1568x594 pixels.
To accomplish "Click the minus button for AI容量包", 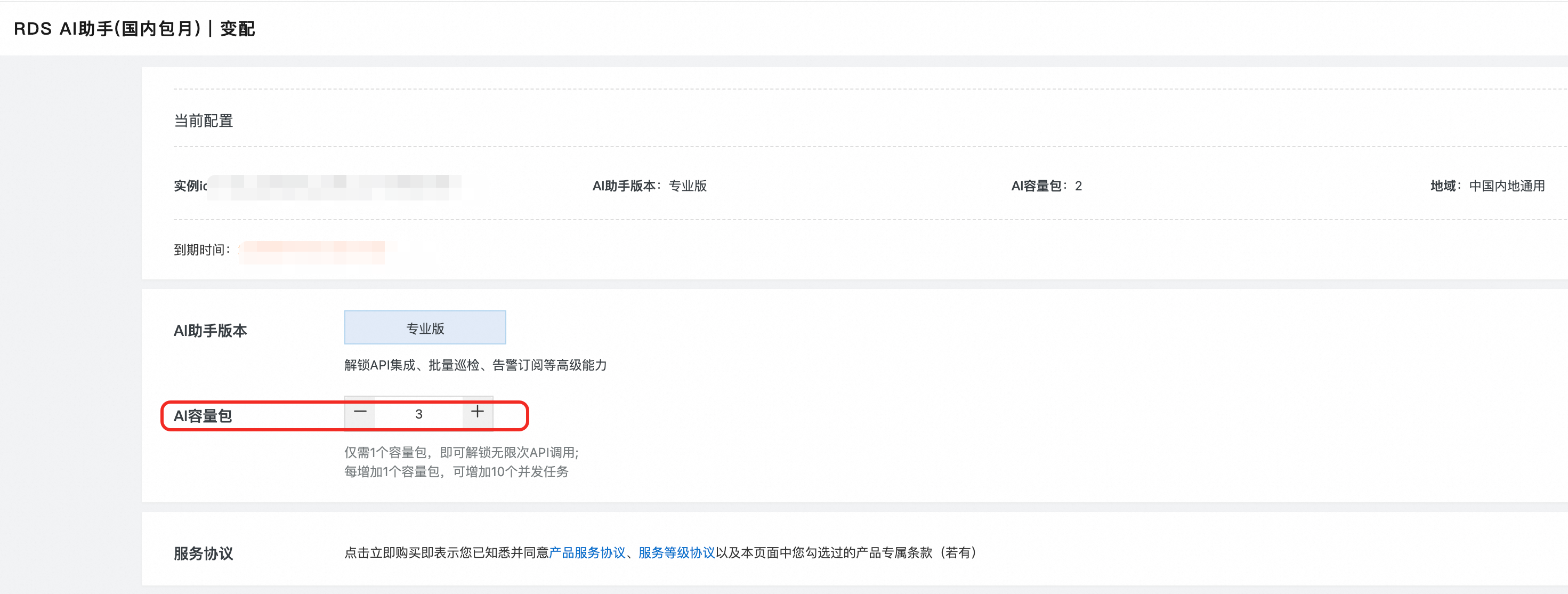I will pyautogui.click(x=360, y=413).
